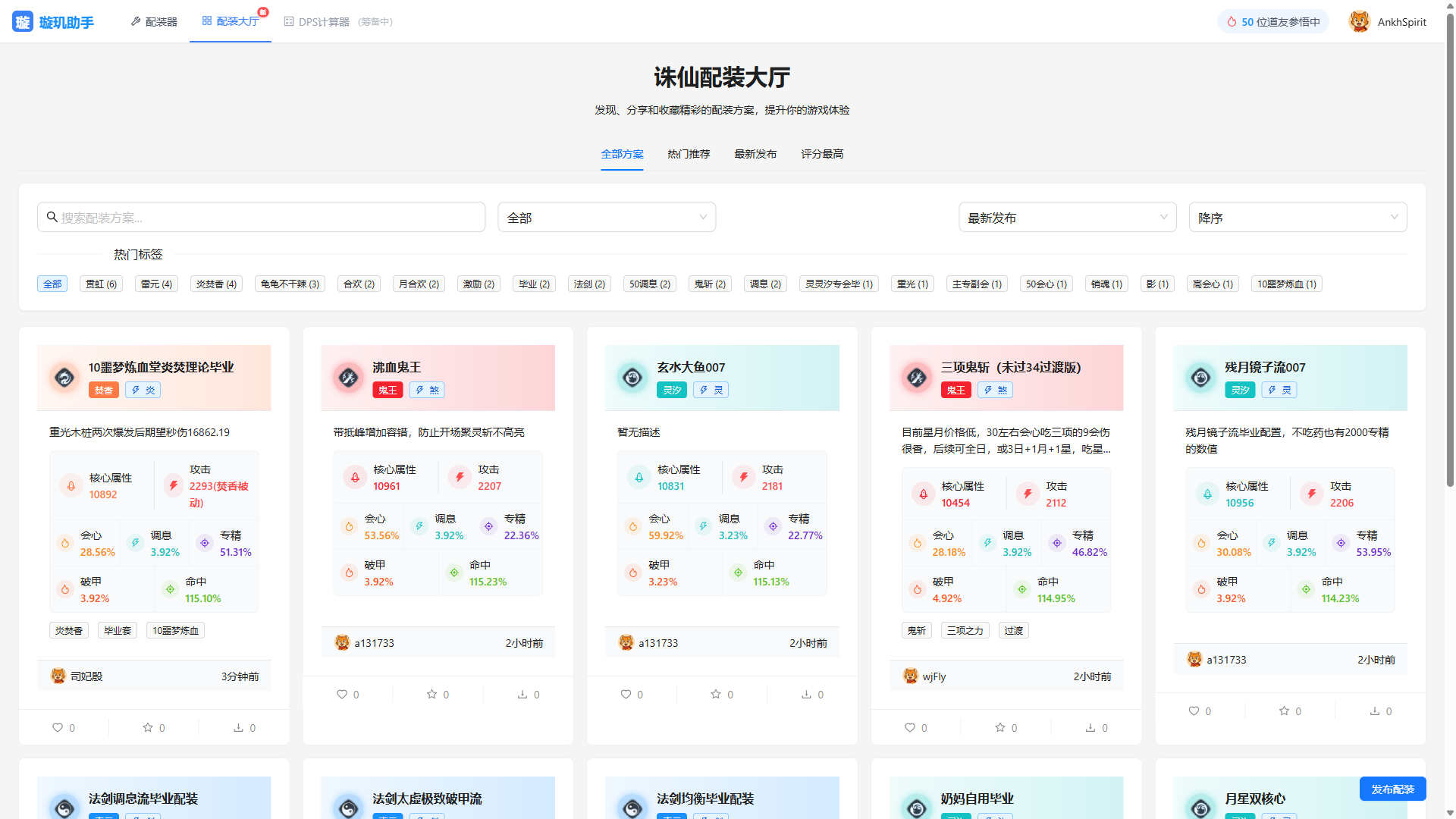The height and width of the screenshot is (819, 1456).
Task: Open the 全部 category dropdown
Action: 607,218
